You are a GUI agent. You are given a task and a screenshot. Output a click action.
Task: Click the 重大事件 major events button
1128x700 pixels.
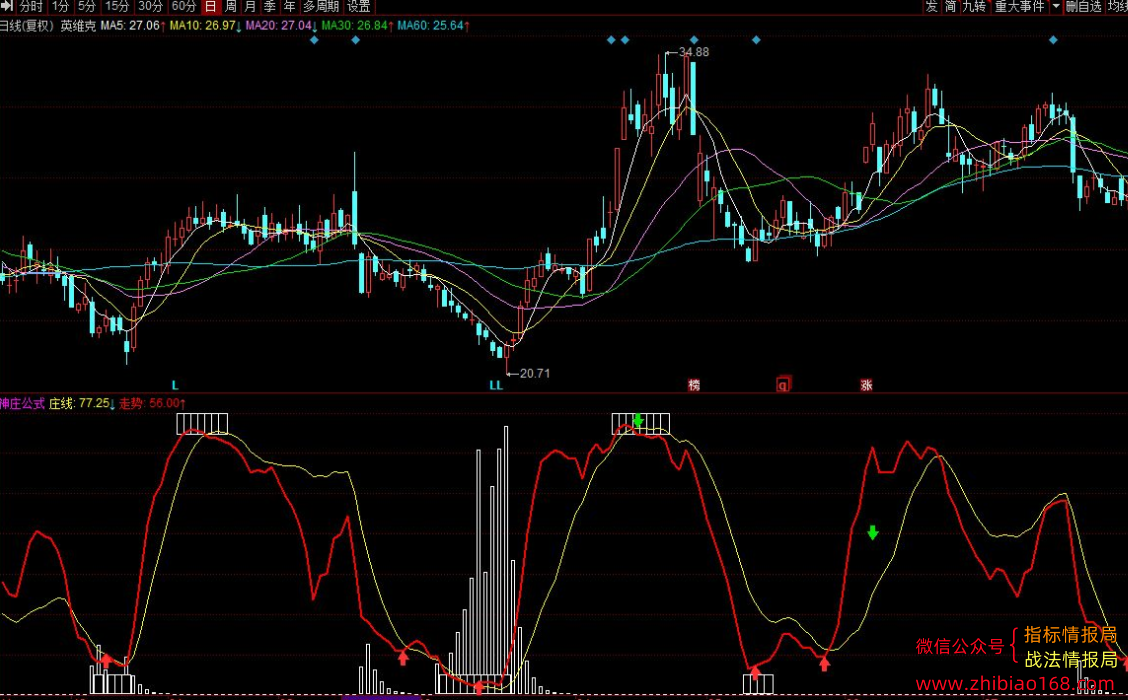[x=1019, y=6]
